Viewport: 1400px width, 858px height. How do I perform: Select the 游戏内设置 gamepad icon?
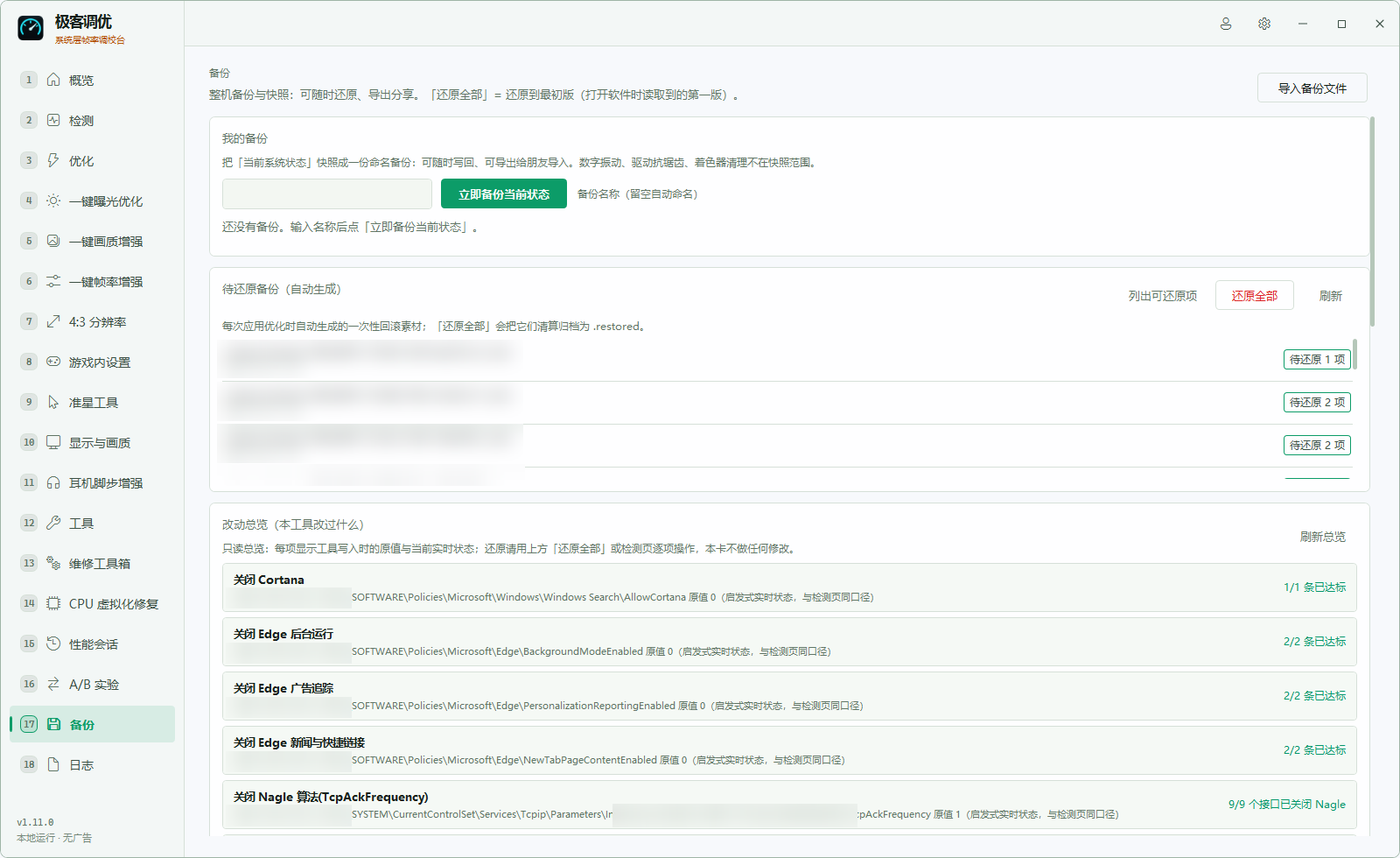pyautogui.click(x=53, y=362)
